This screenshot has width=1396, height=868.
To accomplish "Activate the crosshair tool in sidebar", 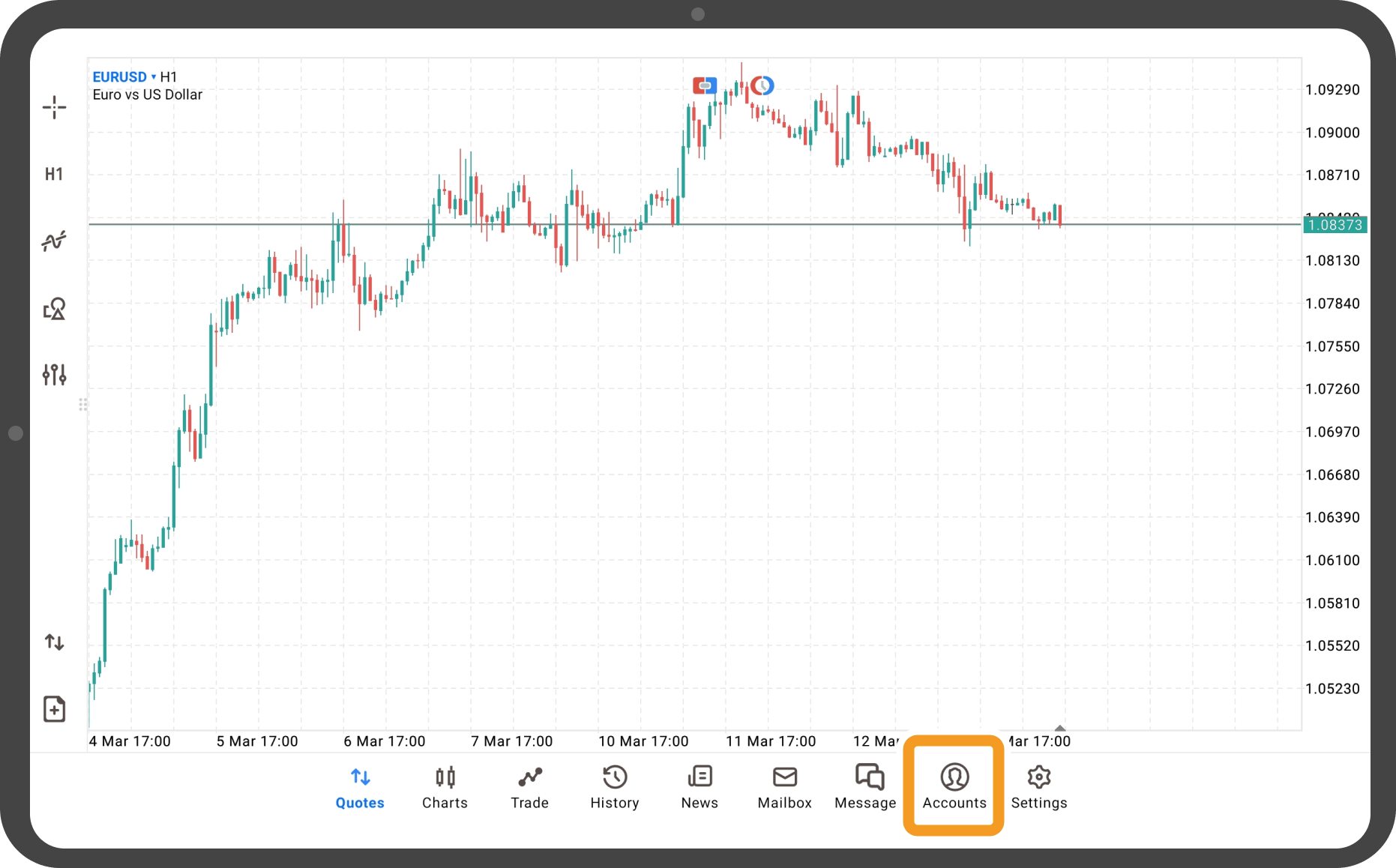I will (54, 107).
